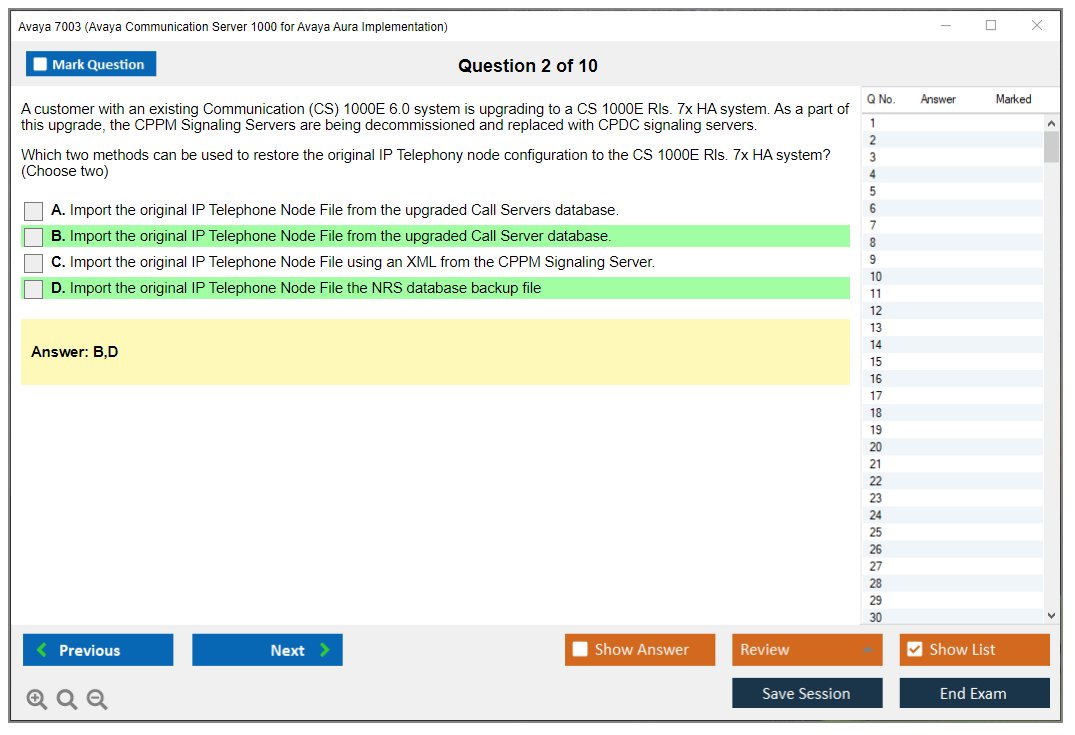Click the zoom out magnifier icon
The height and width of the screenshot is (735, 1075).
[97, 700]
